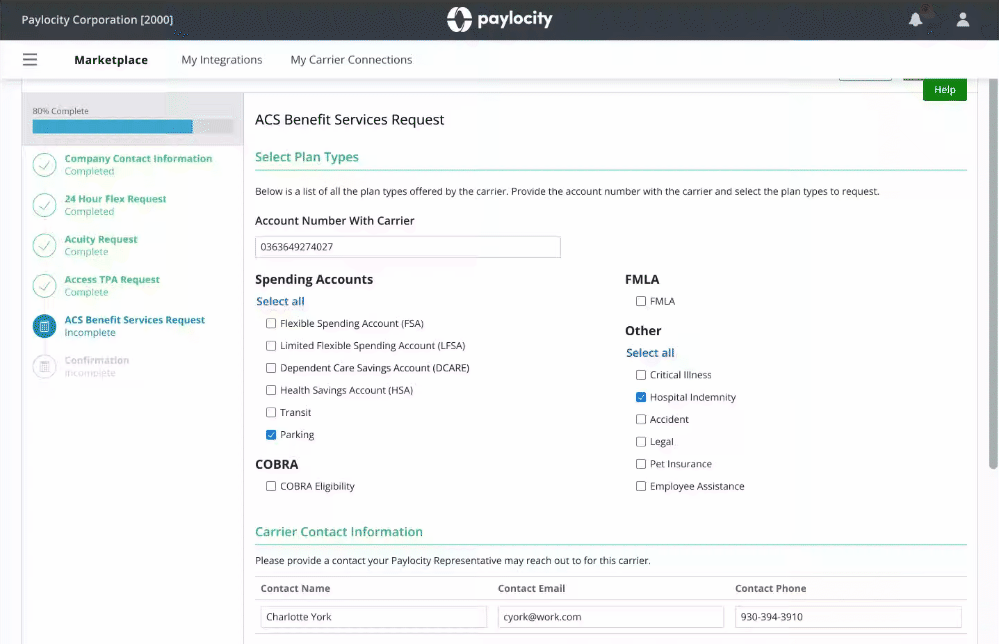Image resolution: width=999 pixels, height=644 pixels.
Task: Select all Spending Accounts plan types
Action: point(280,301)
